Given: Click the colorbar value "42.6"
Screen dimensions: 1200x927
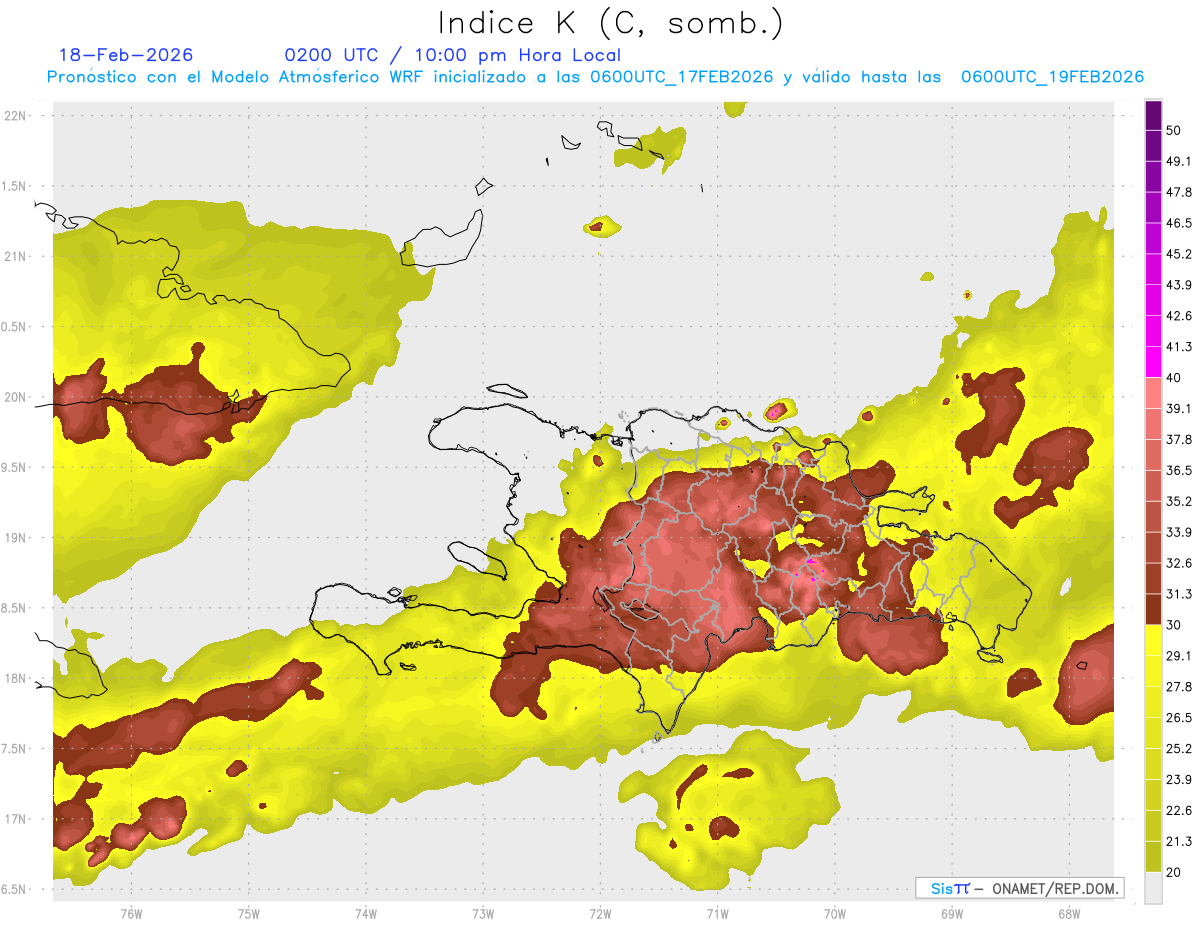Looking at the screenshot, I should click(x=1179, y=316).
